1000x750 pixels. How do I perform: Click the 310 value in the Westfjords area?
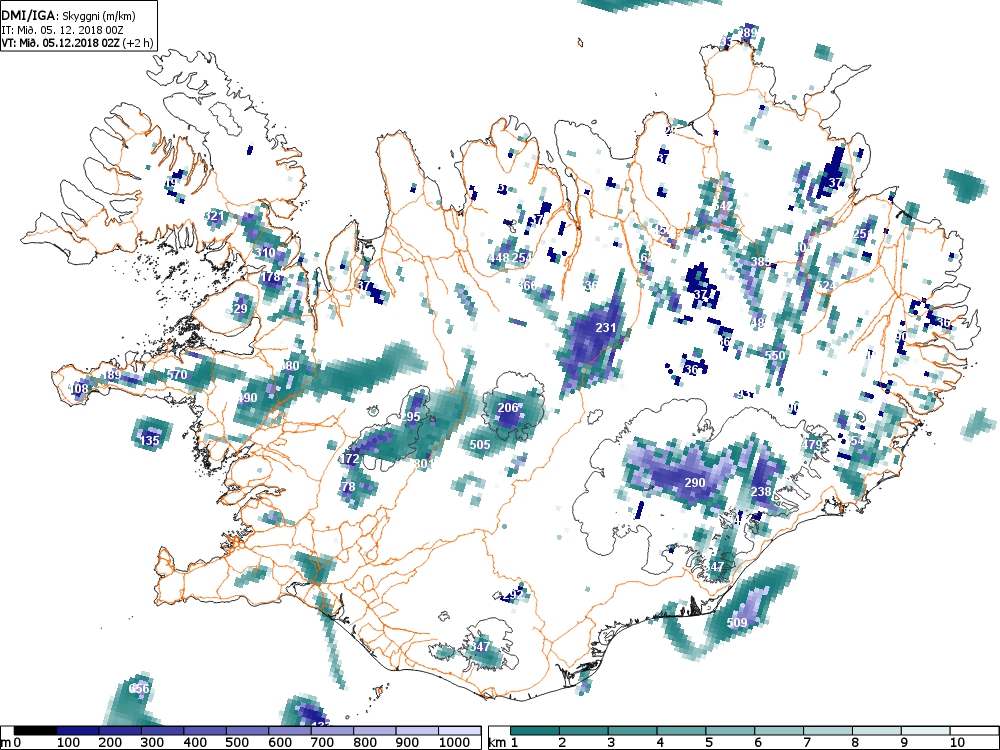265,253
